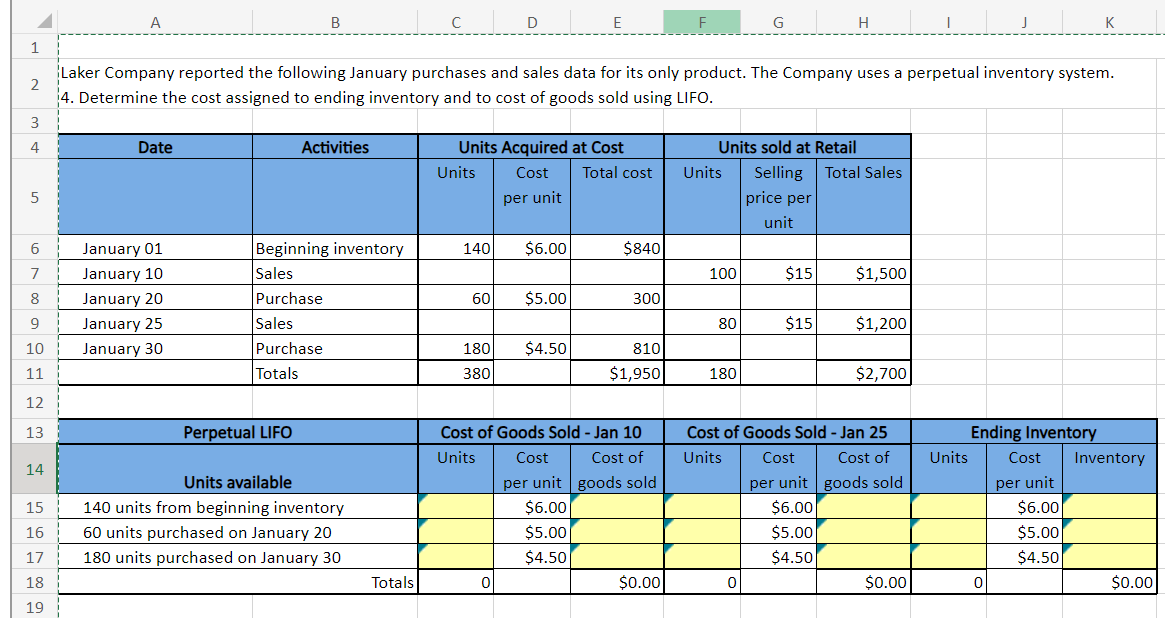This screenshot has width=1165, height=618.
Task: Click Ending Inventory Units input, row 17
Action: [948, 557]
